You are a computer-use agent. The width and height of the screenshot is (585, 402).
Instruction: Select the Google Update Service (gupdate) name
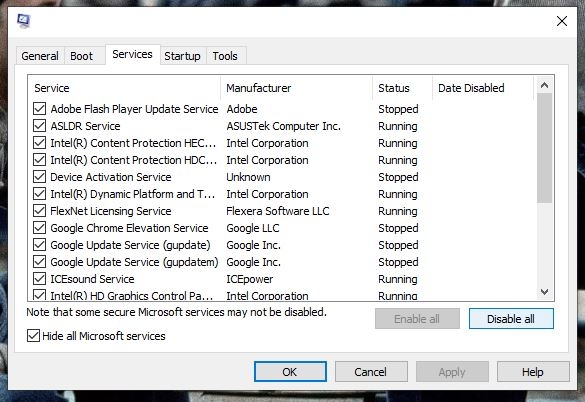click(131, 245)
